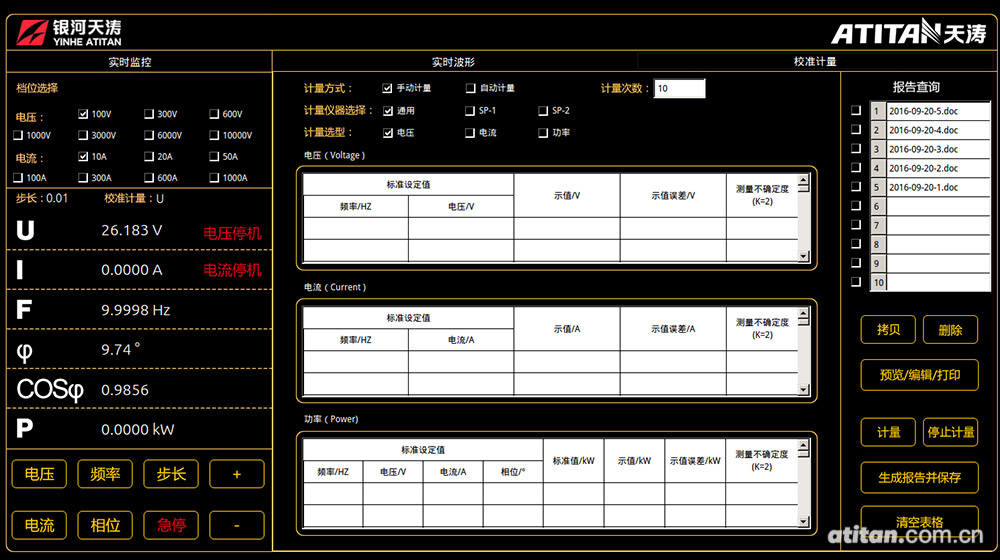Check the SP-1 instrument option
Screen dimensions: 1000x560
click(471, 111)
